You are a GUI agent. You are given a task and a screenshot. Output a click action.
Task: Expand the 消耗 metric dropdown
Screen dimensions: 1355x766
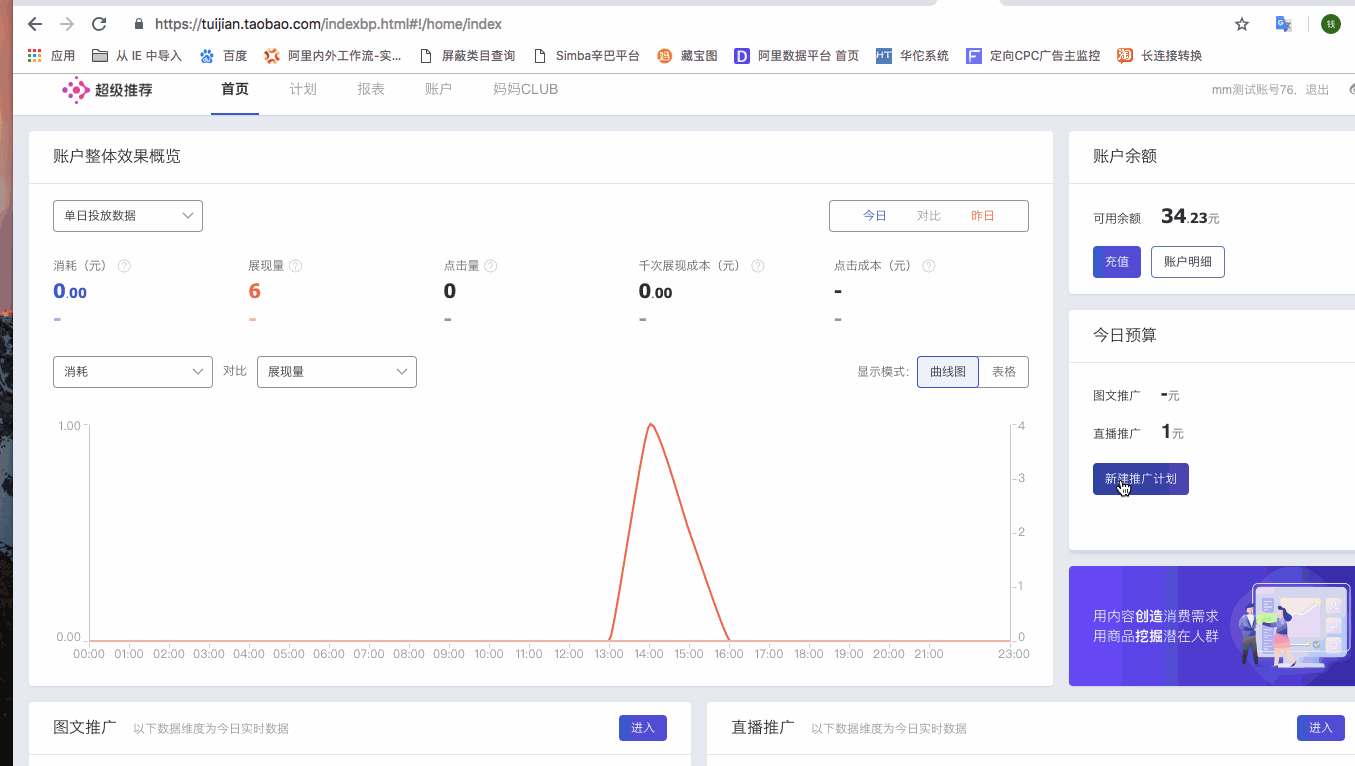132,371
